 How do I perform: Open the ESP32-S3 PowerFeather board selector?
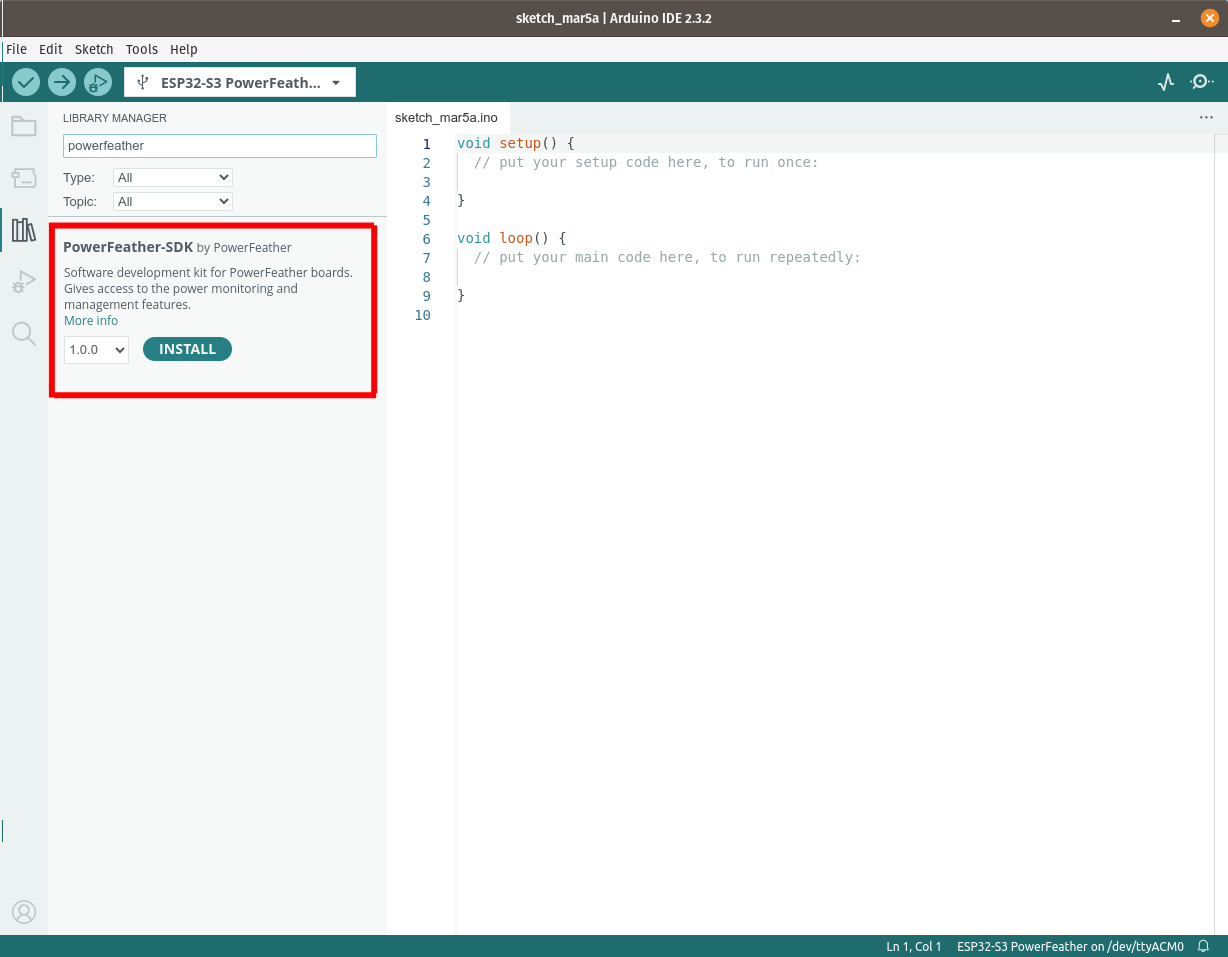pos(240,82)
